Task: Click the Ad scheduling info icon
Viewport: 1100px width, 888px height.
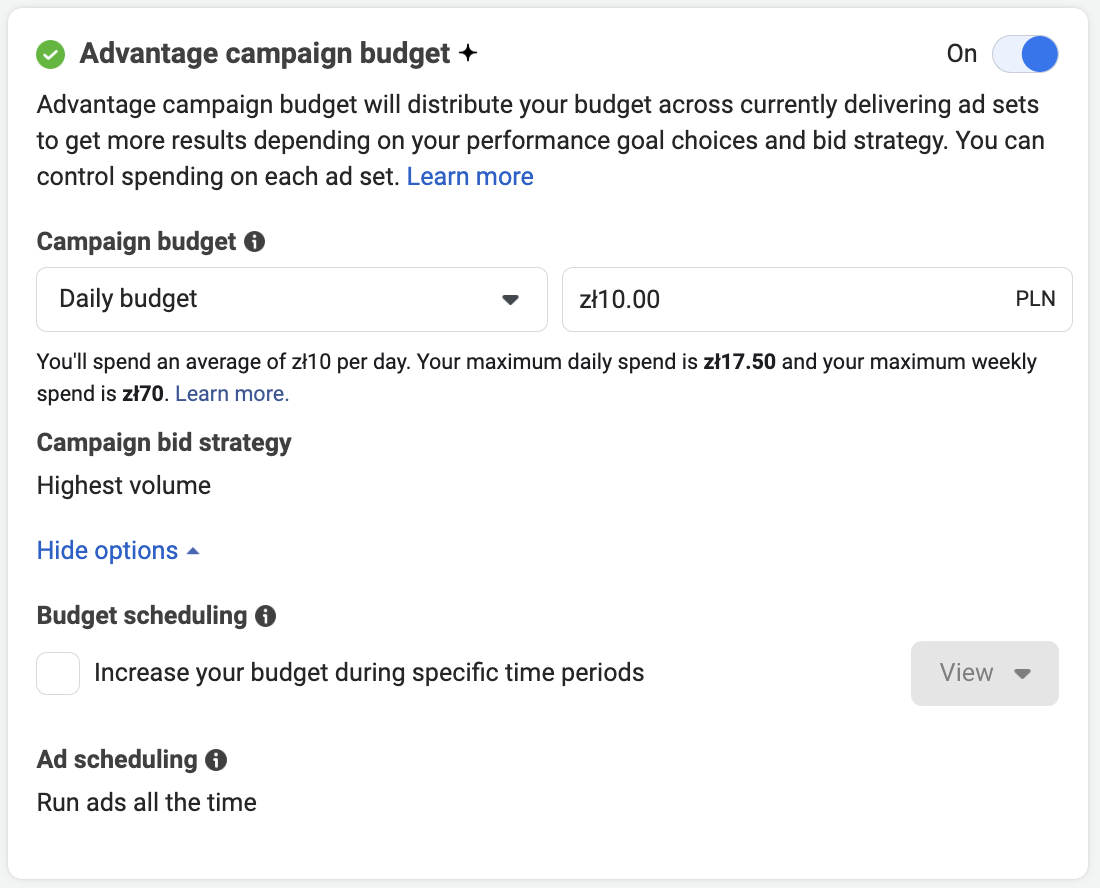Action: click(216, 760)
